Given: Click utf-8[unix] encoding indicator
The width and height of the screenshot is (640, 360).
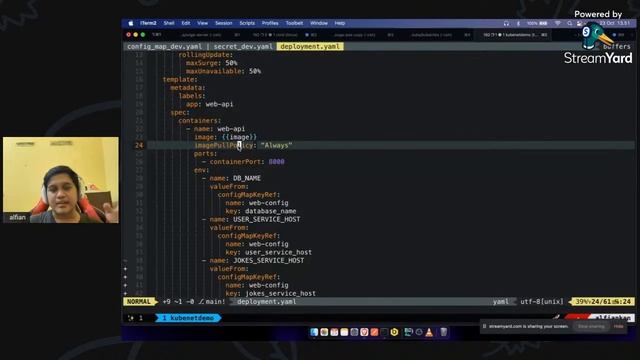Looking at the screenshot, I should point(542,302).
